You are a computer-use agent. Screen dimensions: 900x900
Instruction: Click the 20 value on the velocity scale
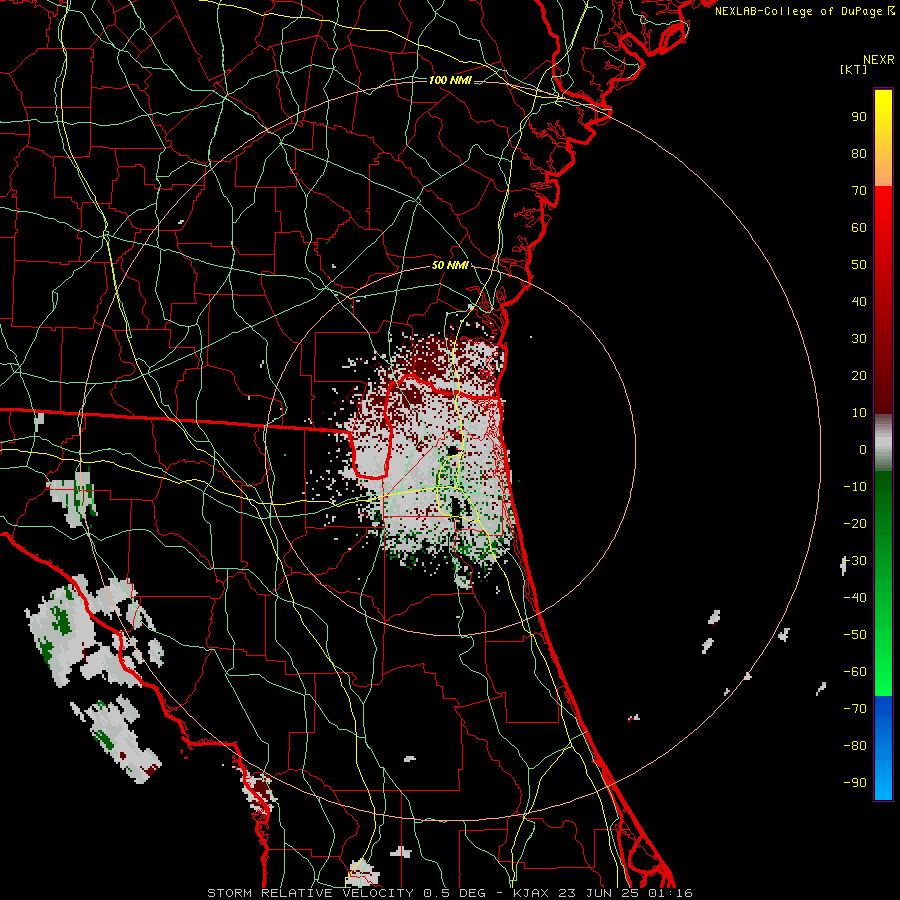click(x=859, y=376)
